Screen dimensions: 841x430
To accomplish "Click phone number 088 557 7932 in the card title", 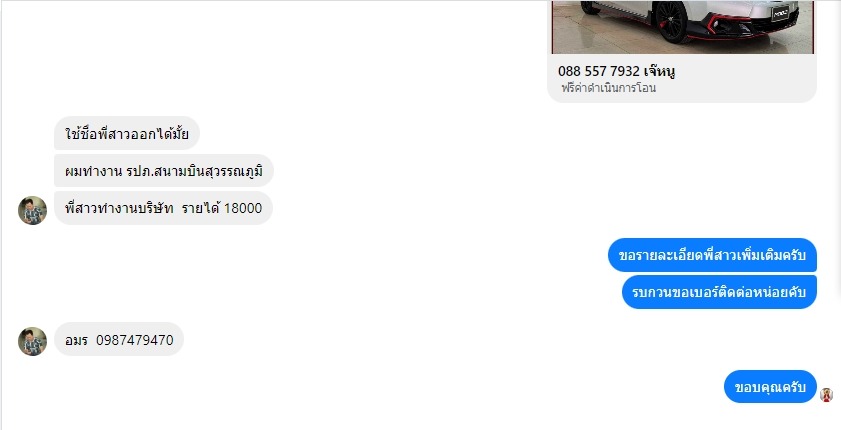I will (599, 71).
